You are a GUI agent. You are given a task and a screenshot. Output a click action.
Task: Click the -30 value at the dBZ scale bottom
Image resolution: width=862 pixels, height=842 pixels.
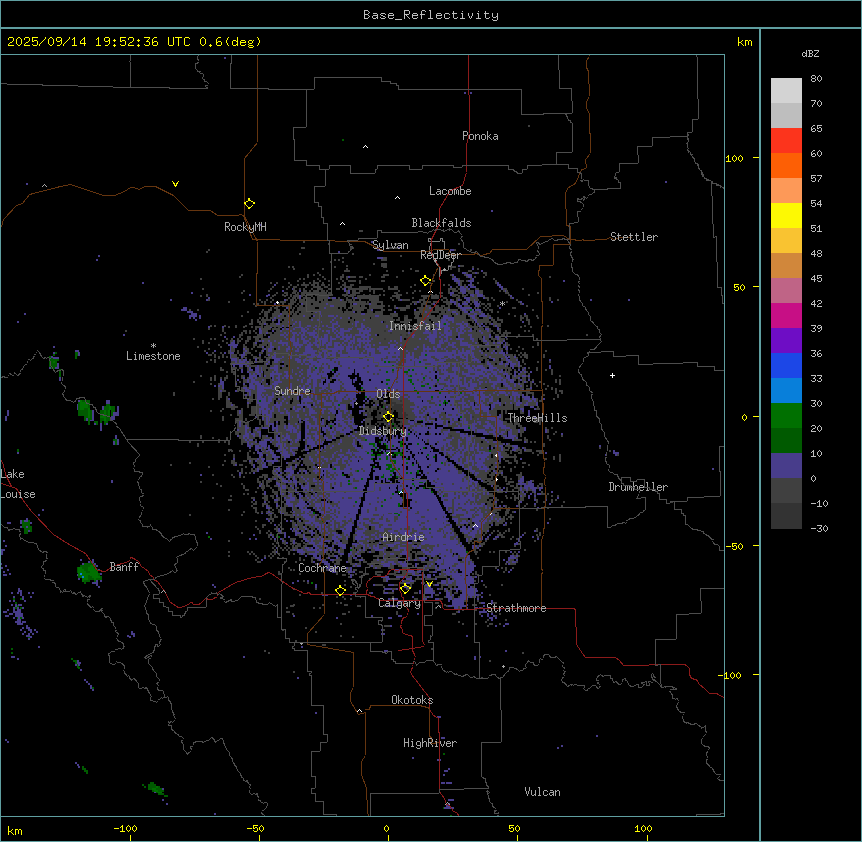click(819, 528)
